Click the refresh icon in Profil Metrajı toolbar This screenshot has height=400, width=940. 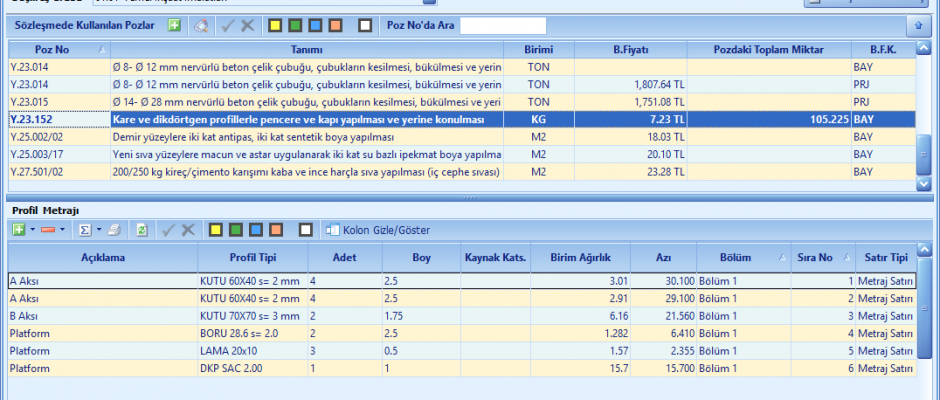tap(142, 230)
